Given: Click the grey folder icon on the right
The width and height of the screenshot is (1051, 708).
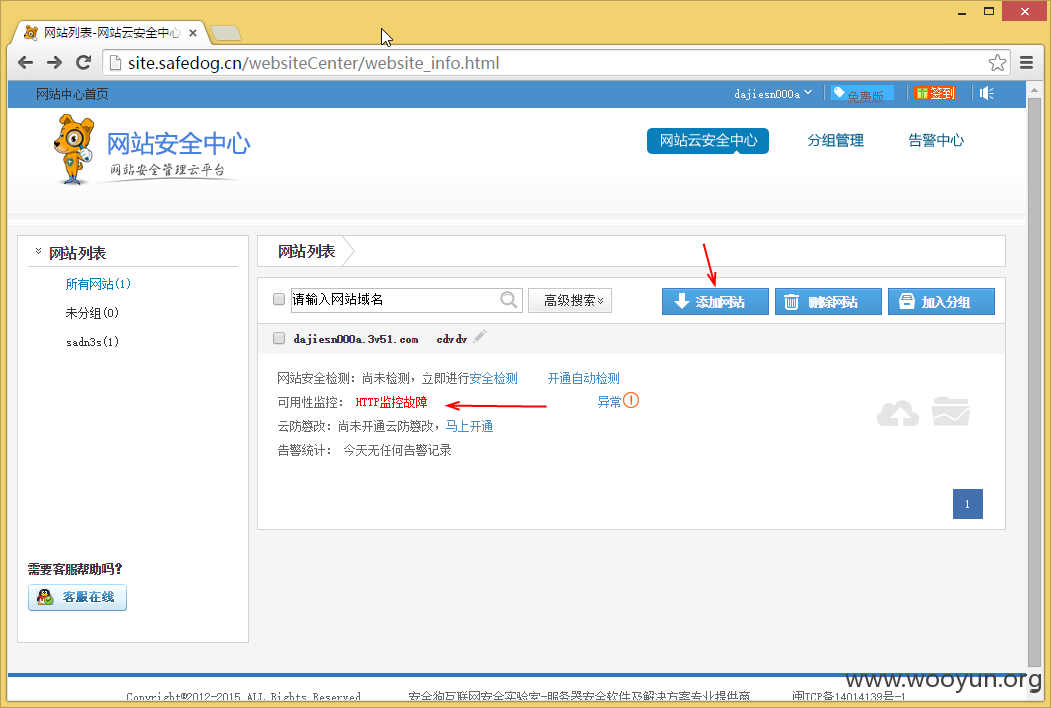Looking at the screenshot, I should click(x=951, y=412).
